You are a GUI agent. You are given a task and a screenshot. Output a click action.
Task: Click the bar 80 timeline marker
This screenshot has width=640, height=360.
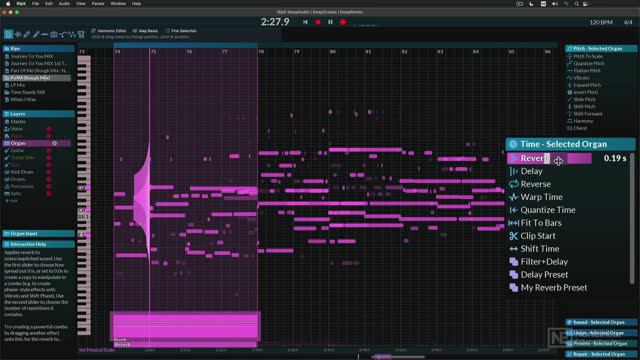(332, 52)
